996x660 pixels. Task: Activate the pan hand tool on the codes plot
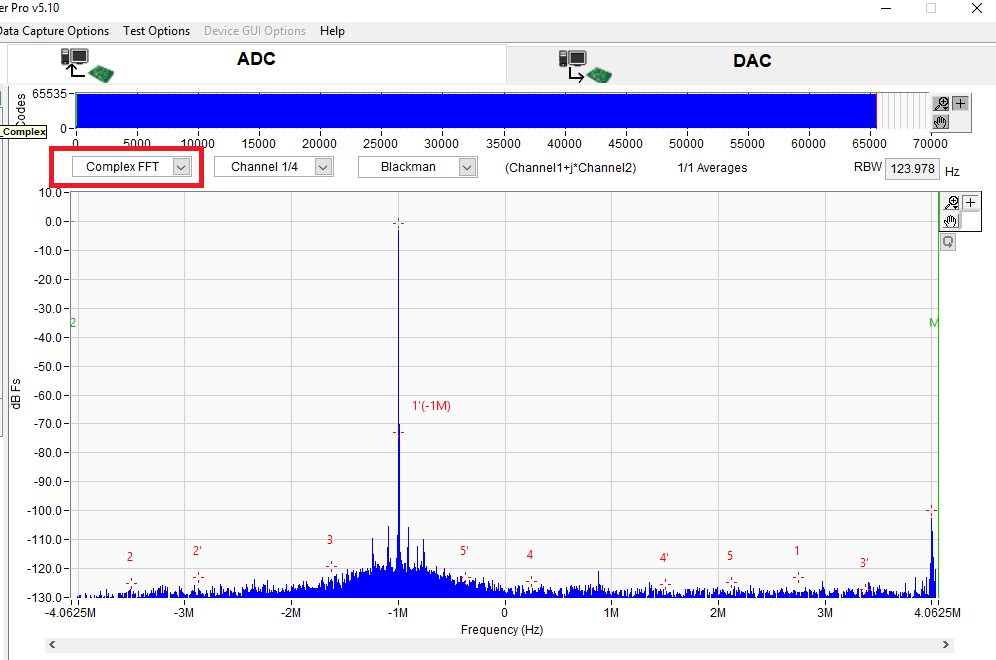point(941,122)
